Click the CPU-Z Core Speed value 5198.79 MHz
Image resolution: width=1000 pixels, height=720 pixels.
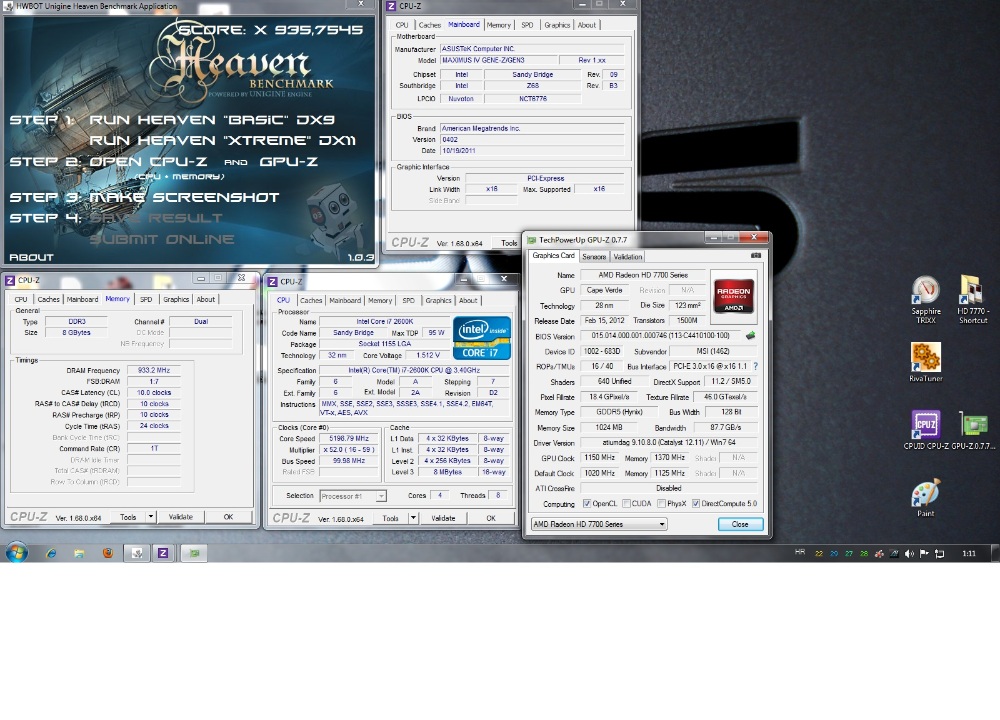pyautogui.click(x=348, y=439)
